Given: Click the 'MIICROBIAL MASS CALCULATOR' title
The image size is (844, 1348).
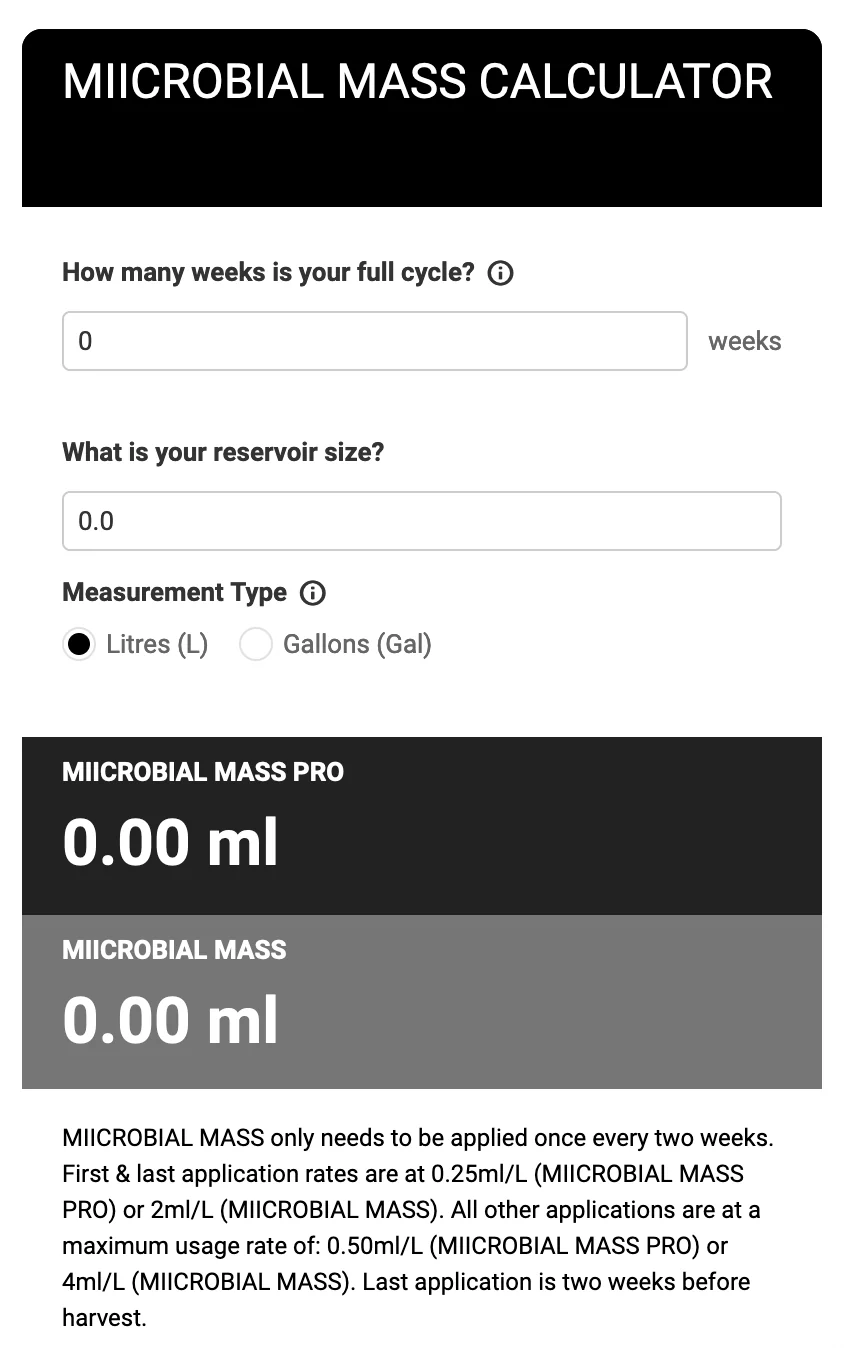Looking at the screenshot, I should pyautogui.click(x=417, y=82).
